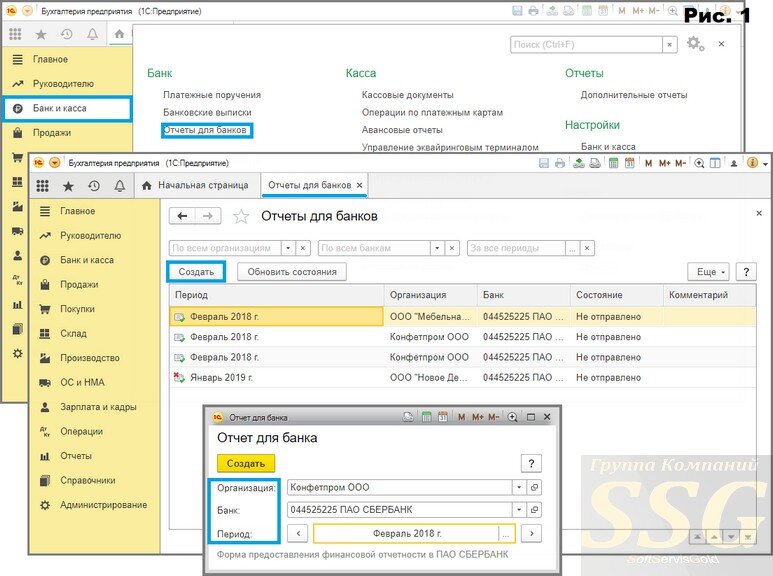The height and width of the screenshot is (576, 773).
Task: Click Обновить состояния button
Action: coord(292,272)
